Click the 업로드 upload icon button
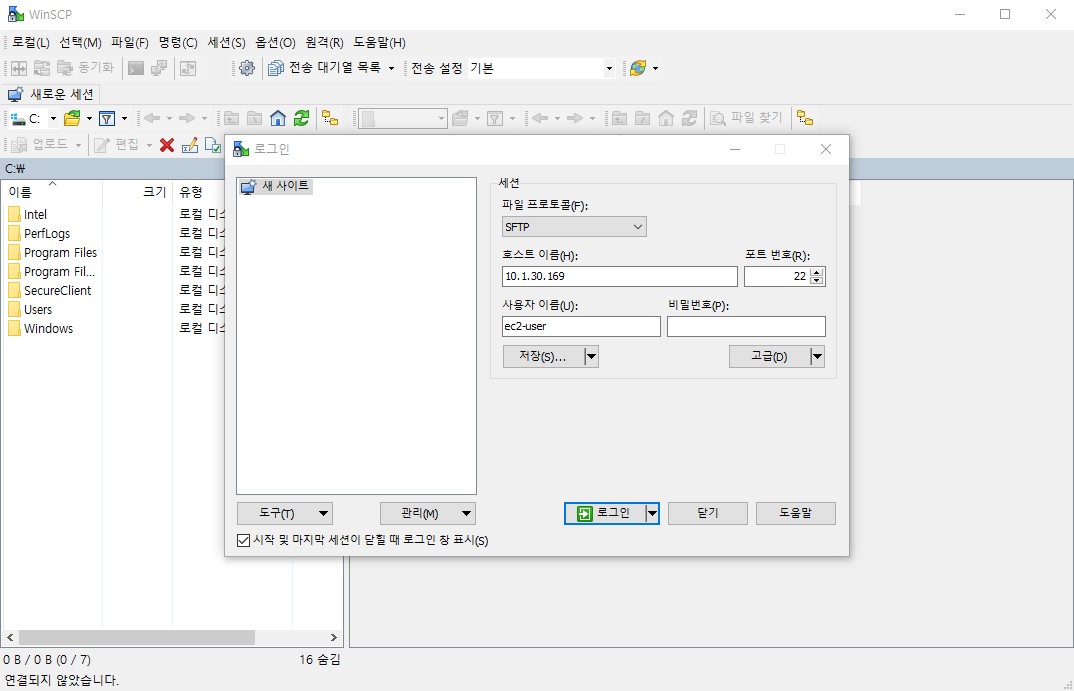The width and height of the screenshot is (1074, 691). tap(42, 145)
